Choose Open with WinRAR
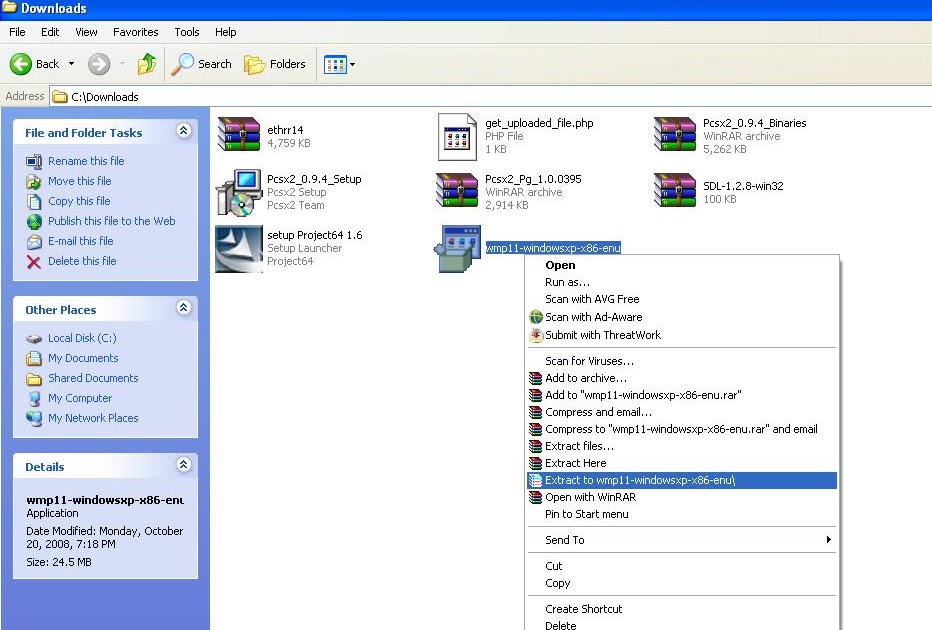Viewport: 932px width, 630px height. coord(682,497)
